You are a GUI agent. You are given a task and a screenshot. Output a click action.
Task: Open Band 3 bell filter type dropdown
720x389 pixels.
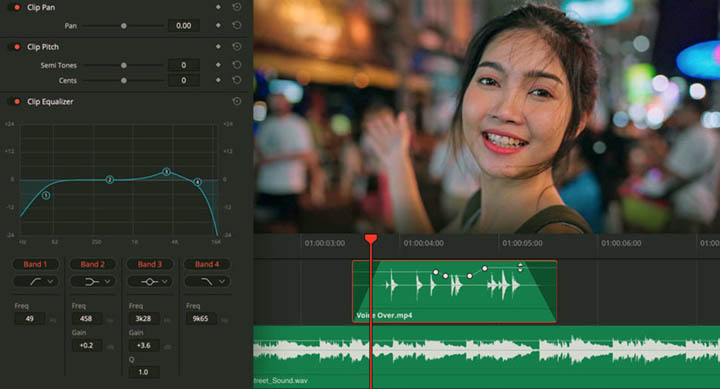point(150,282)
